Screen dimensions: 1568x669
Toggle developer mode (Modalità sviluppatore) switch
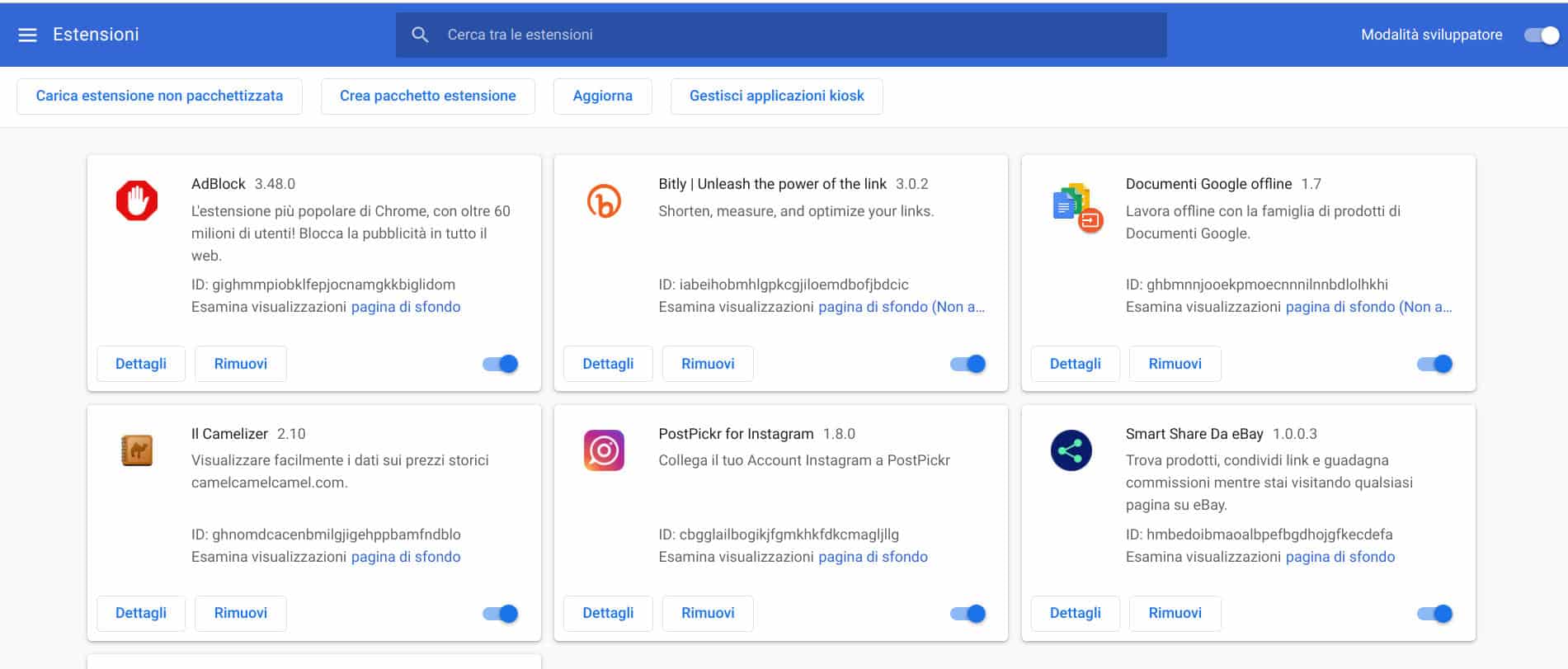[x=1542, y=35]
